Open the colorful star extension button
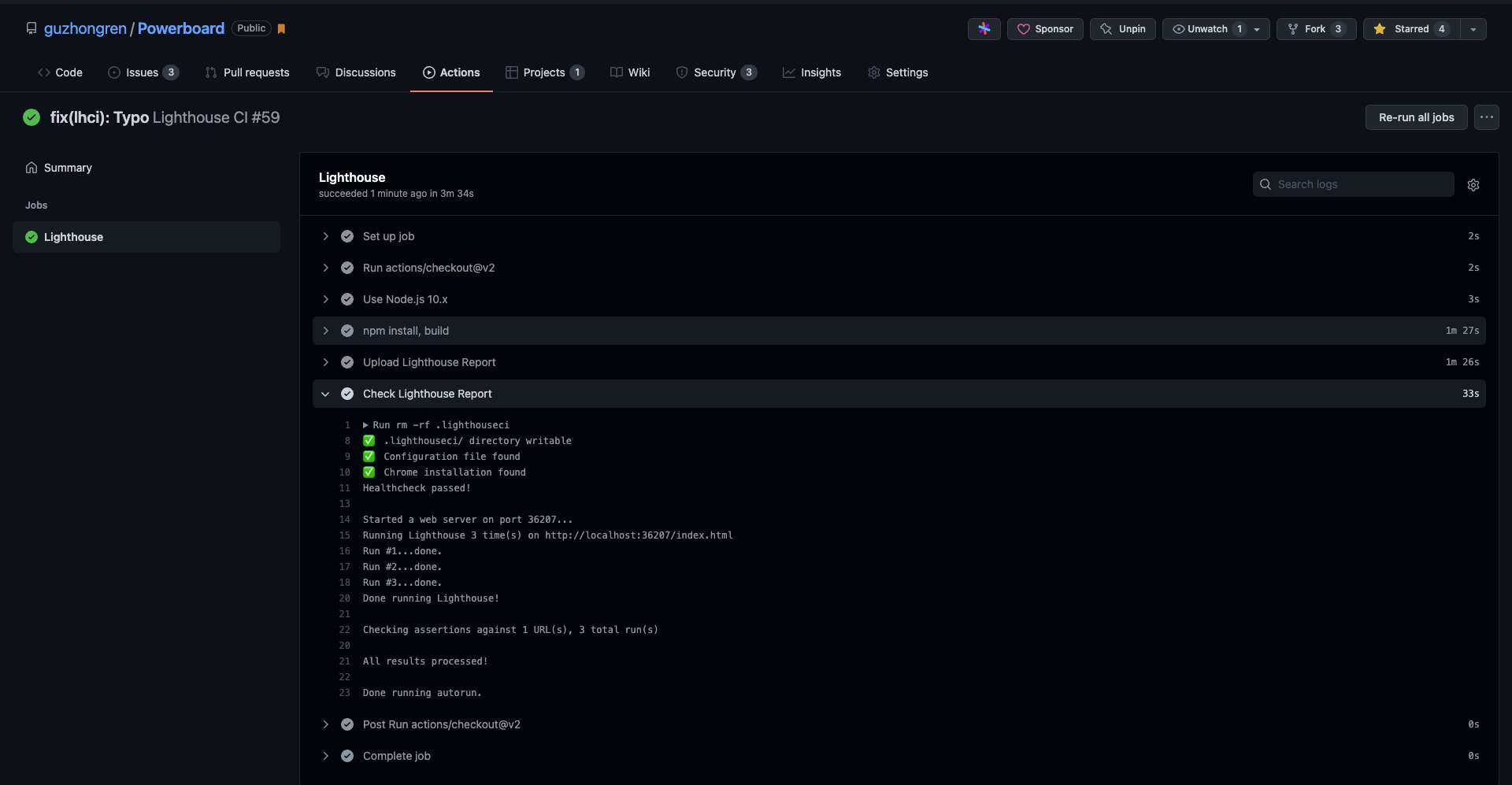 click(984, 28)
